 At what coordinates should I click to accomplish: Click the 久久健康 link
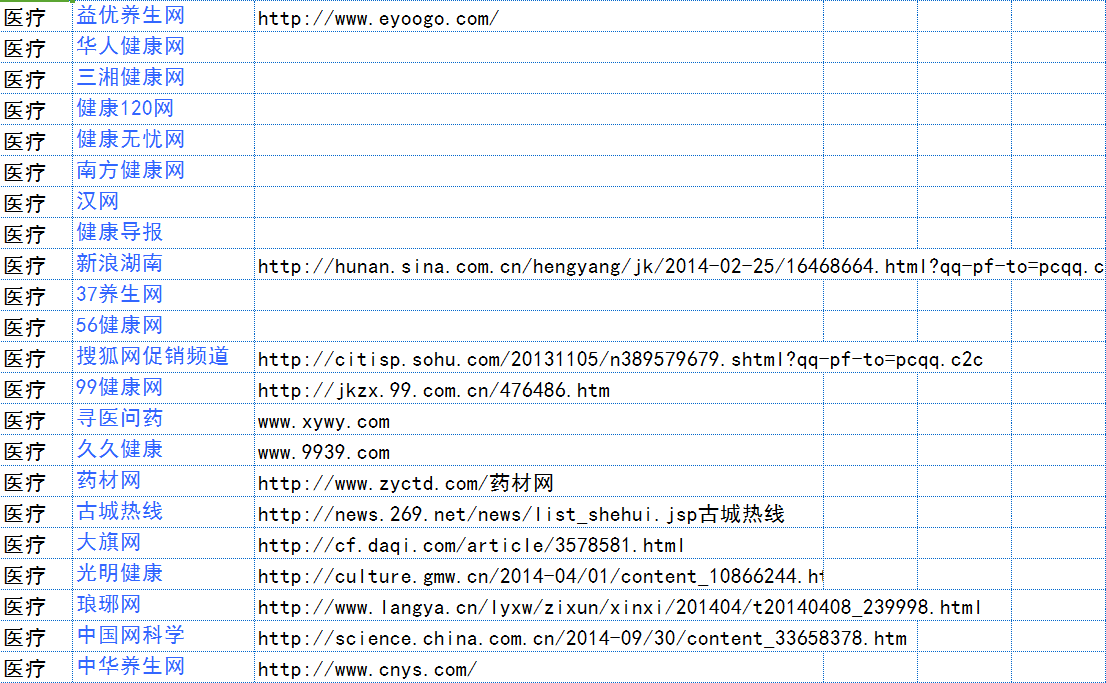[119, 449]
